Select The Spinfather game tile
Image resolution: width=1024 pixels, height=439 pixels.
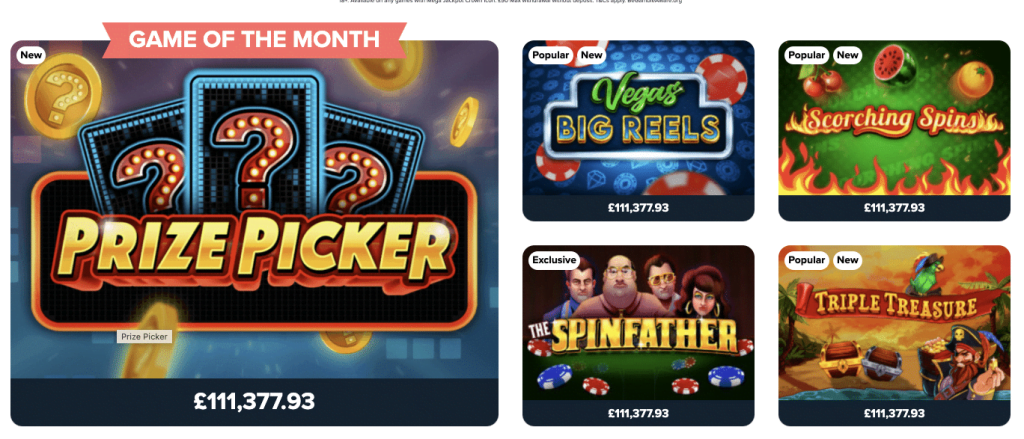[638, 323]
